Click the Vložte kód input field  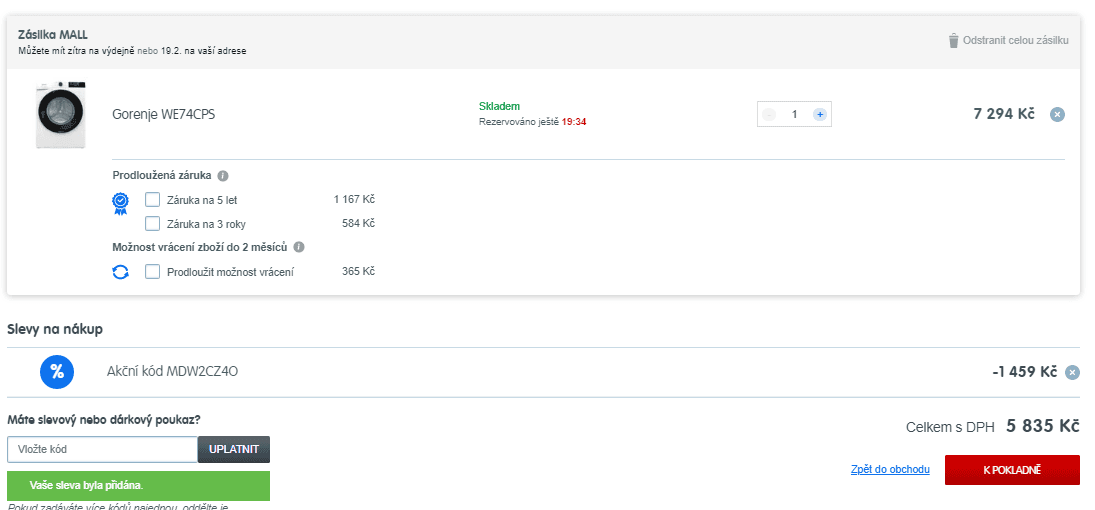[103, 450]
